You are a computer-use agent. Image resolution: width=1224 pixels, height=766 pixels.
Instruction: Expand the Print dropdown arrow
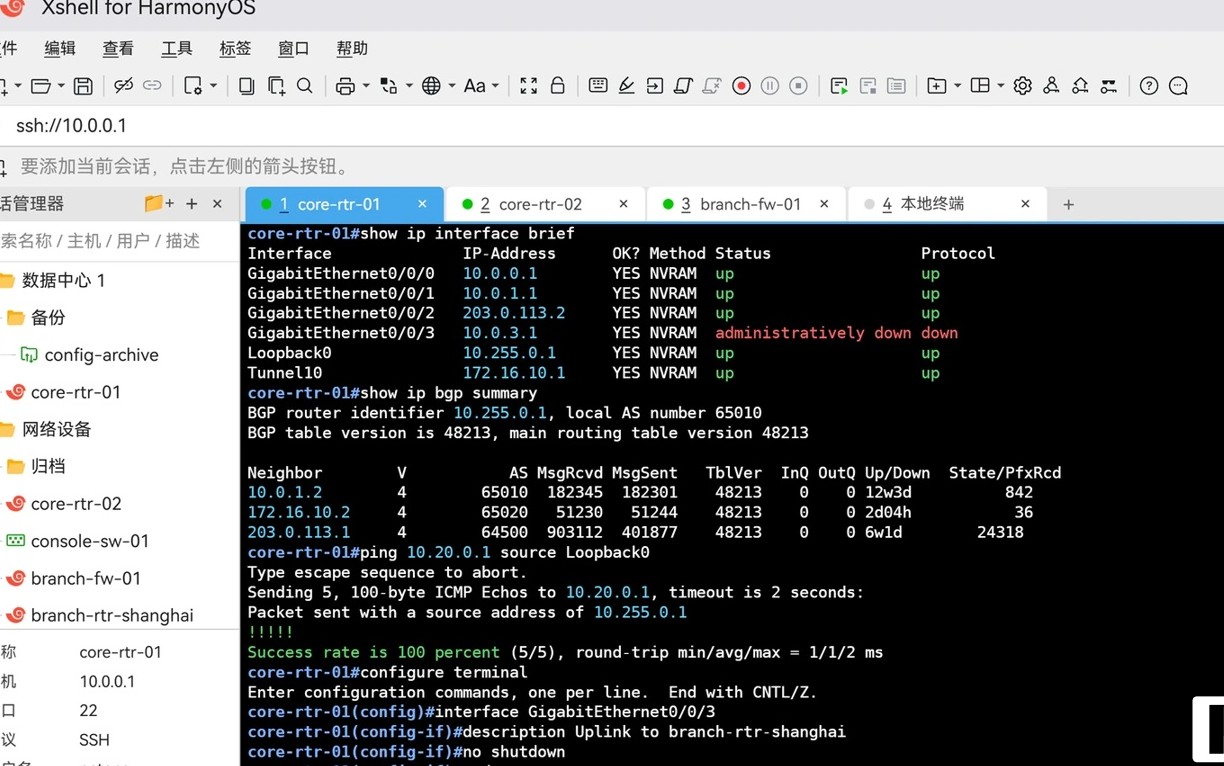pos(366,86)
